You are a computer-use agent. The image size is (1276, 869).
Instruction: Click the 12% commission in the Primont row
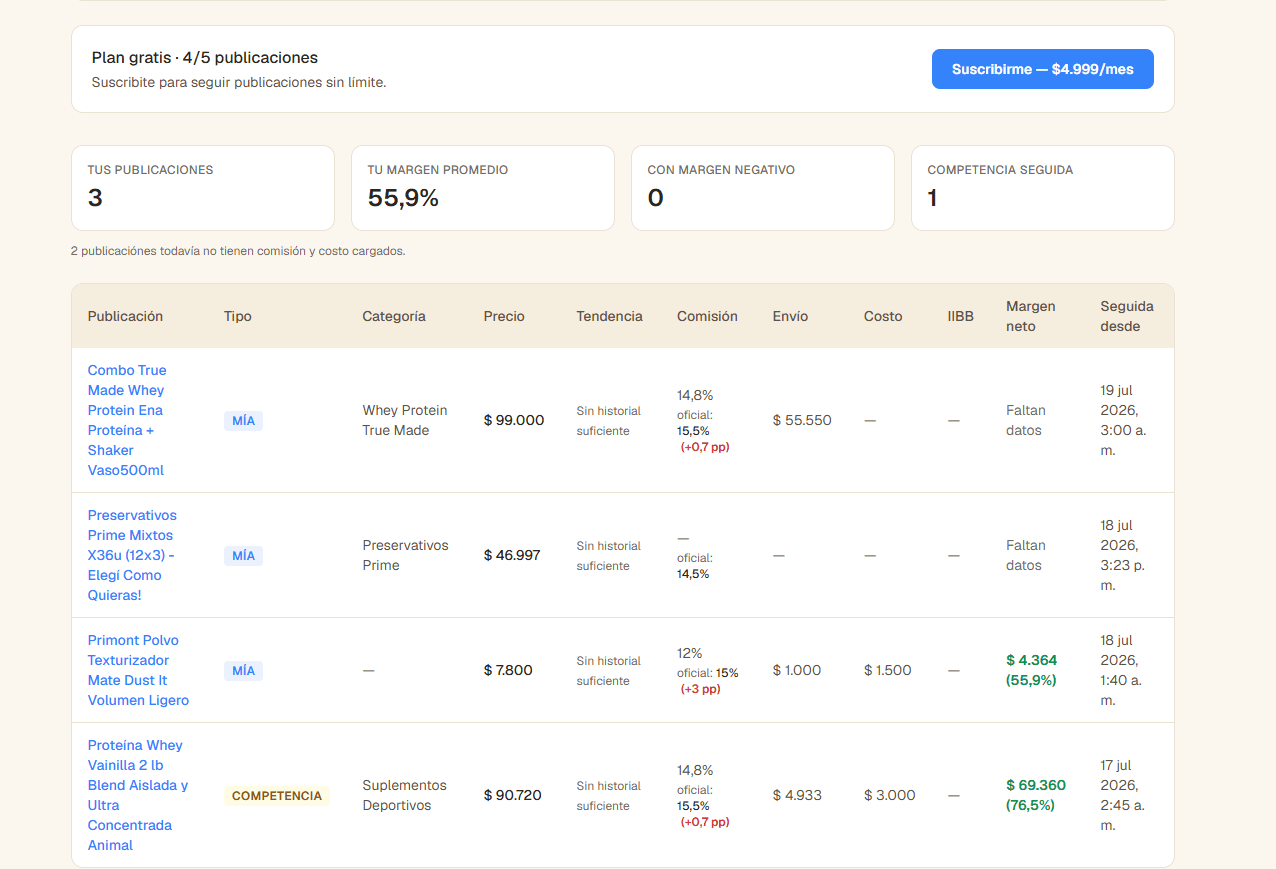pos(690,653)
